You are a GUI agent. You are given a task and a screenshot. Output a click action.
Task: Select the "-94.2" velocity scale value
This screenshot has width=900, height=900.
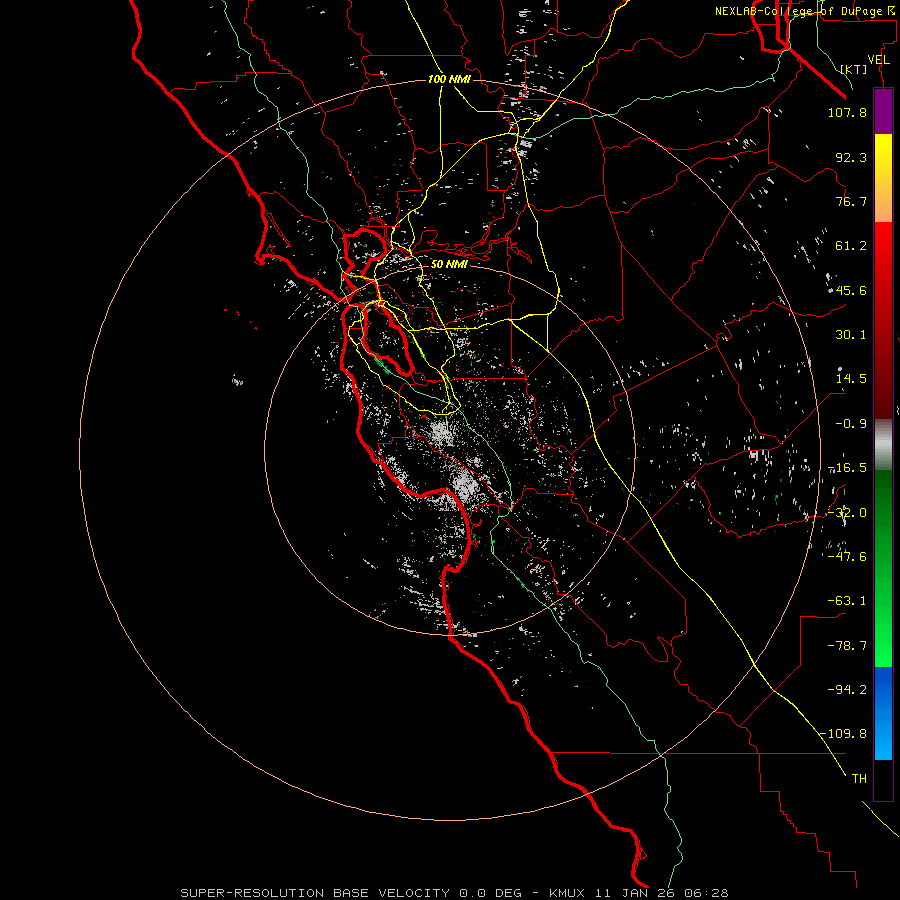coord(847,689)
